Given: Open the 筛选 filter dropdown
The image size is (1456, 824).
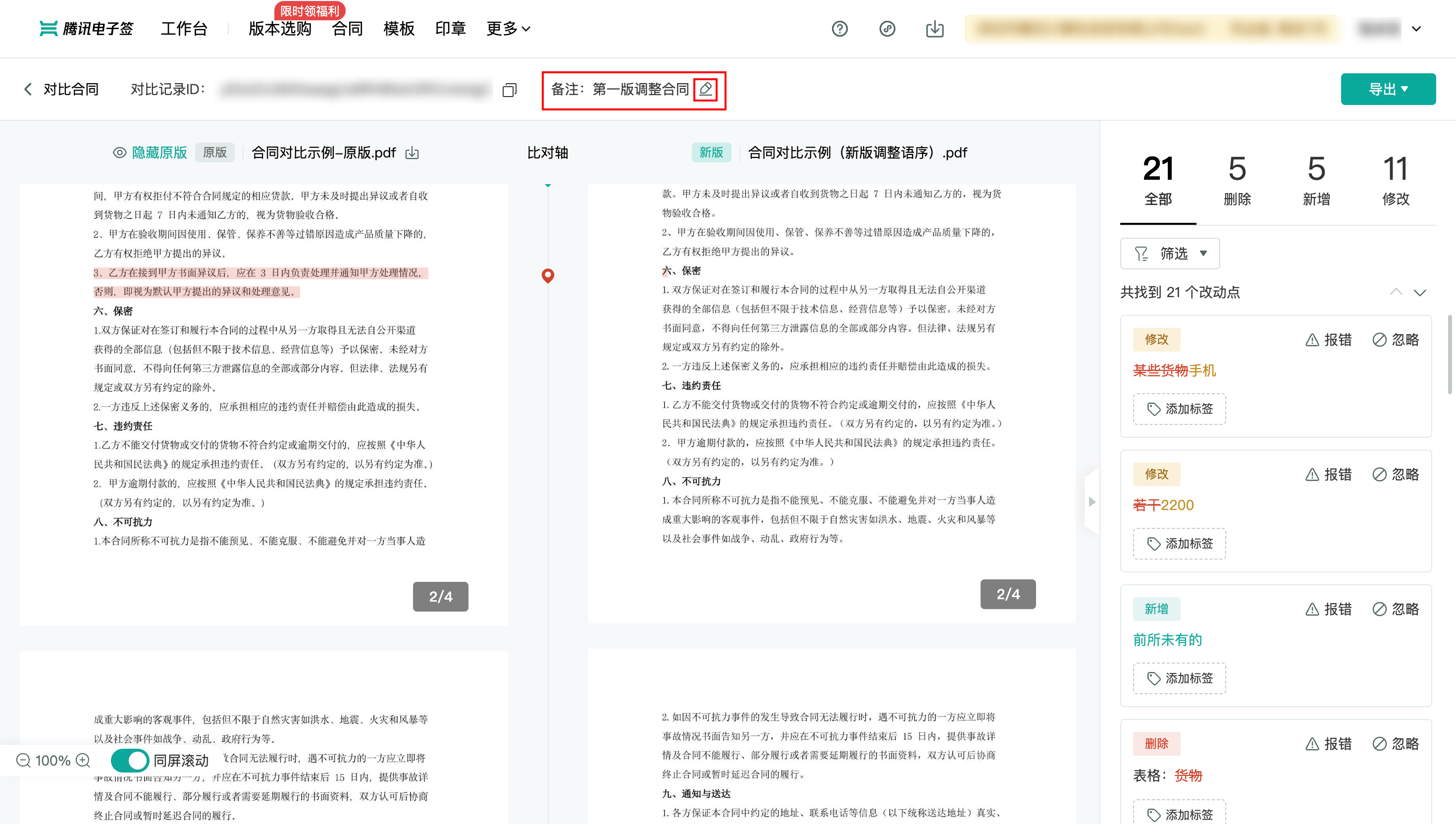Looking at the screenshot, I should click(1170, 254).
